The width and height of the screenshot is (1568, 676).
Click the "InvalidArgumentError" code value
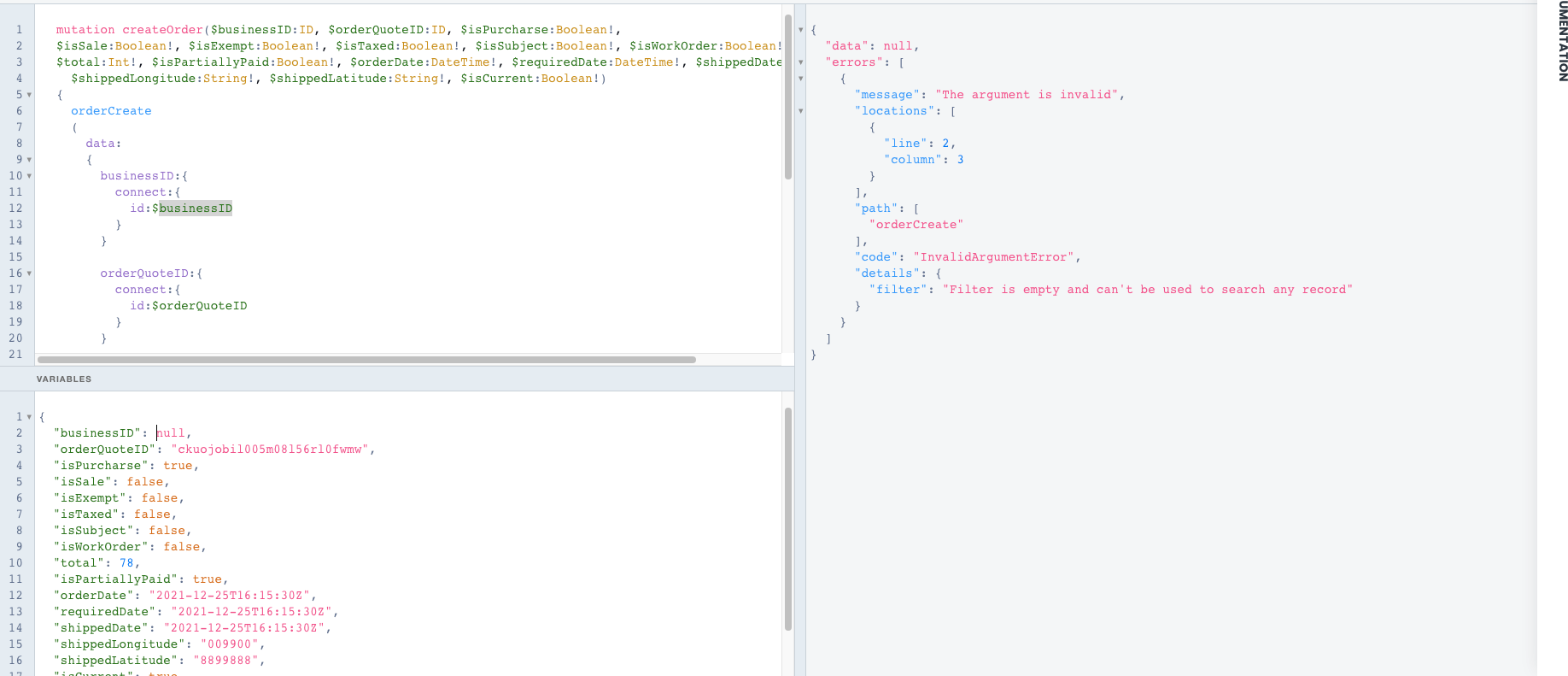point(994,257)
